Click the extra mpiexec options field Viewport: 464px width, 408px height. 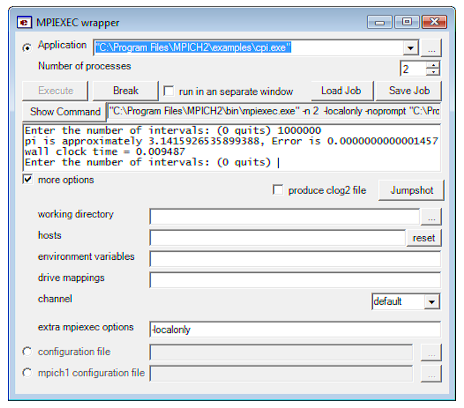pyautogui.click(x=295, y=330)
